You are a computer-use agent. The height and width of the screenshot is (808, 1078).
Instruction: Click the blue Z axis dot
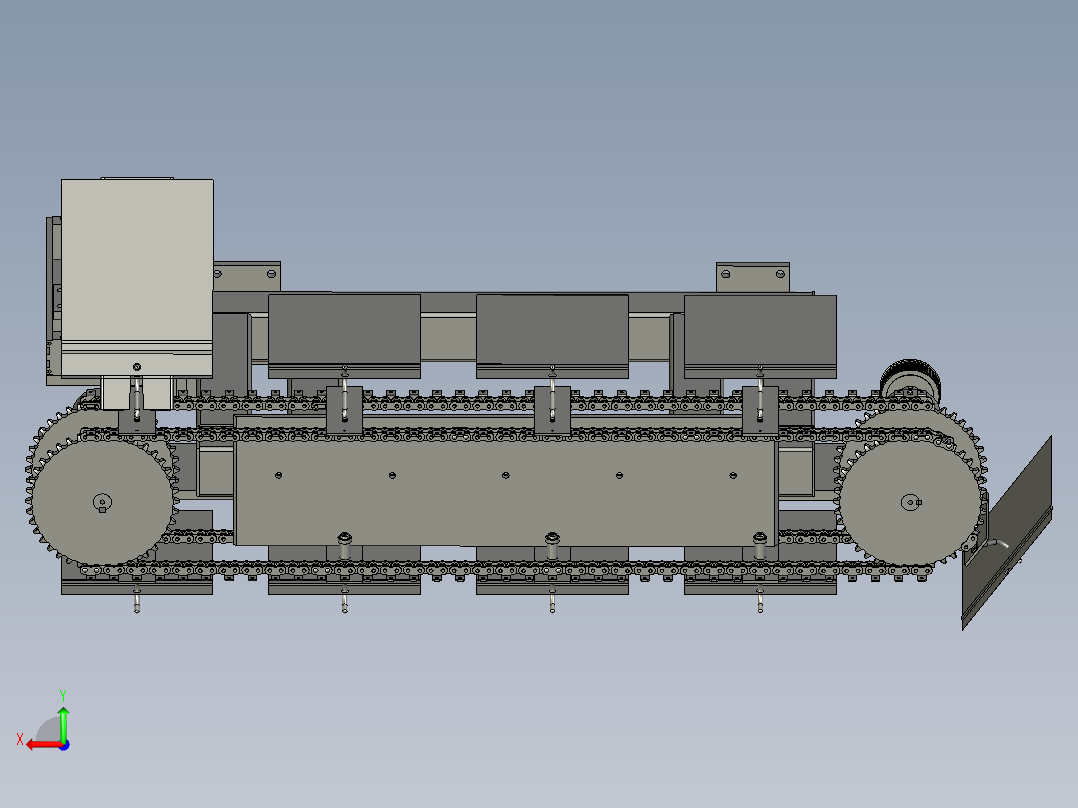(64, 745)
